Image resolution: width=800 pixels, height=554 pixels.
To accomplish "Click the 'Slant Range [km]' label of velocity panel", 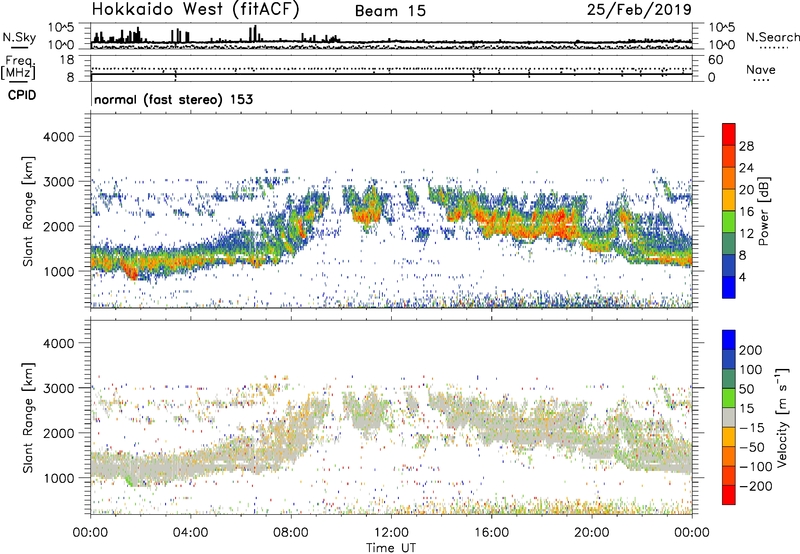I will [28, 418].
